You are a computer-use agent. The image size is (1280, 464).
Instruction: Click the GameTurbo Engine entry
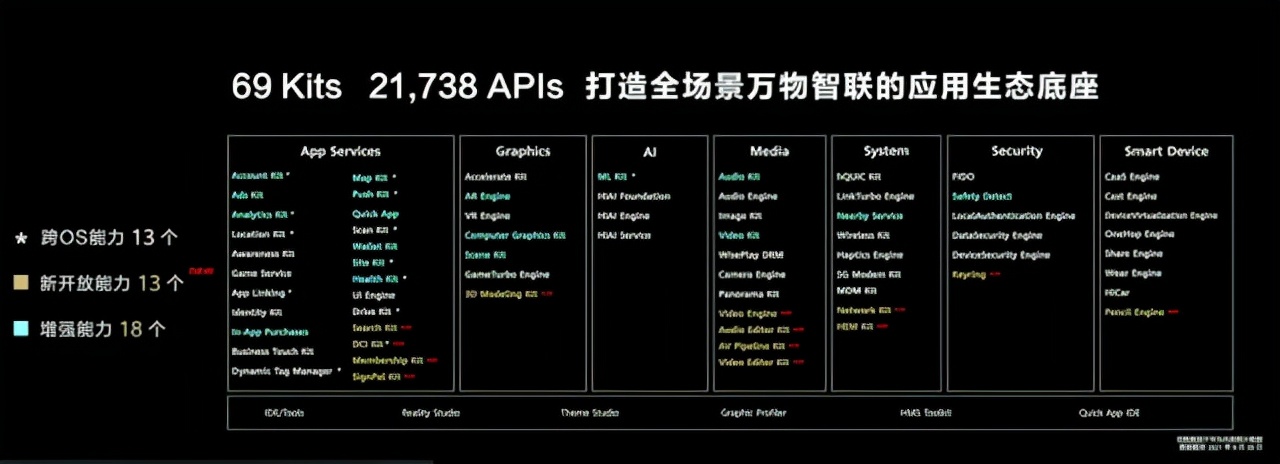[506, 274]
